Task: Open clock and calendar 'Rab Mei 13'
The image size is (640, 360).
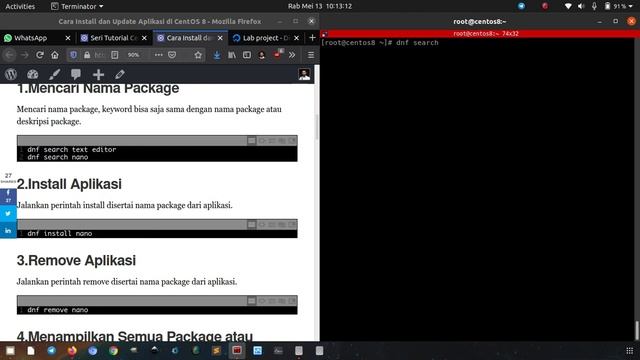Action: [320, 6]
